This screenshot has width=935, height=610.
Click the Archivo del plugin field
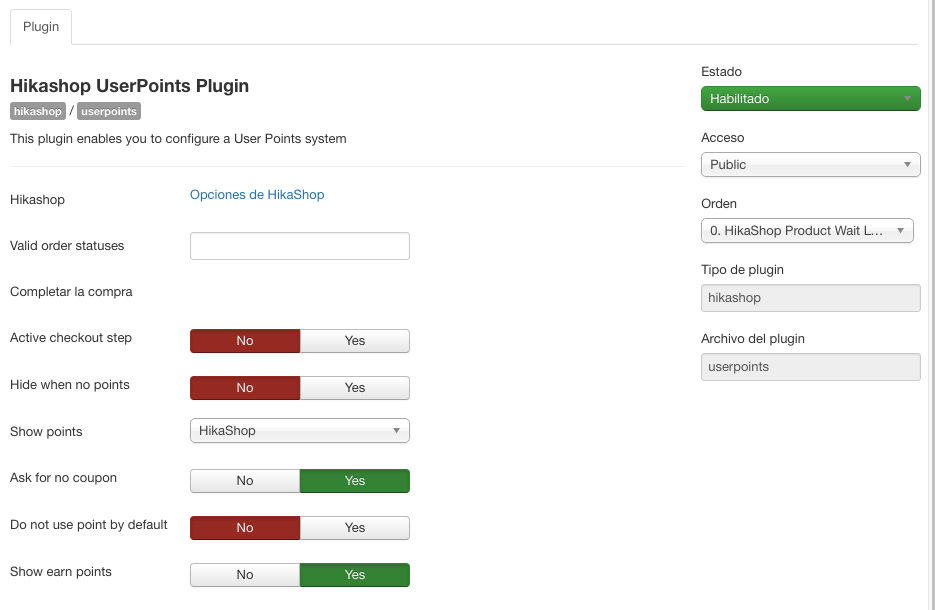point(810,367)
